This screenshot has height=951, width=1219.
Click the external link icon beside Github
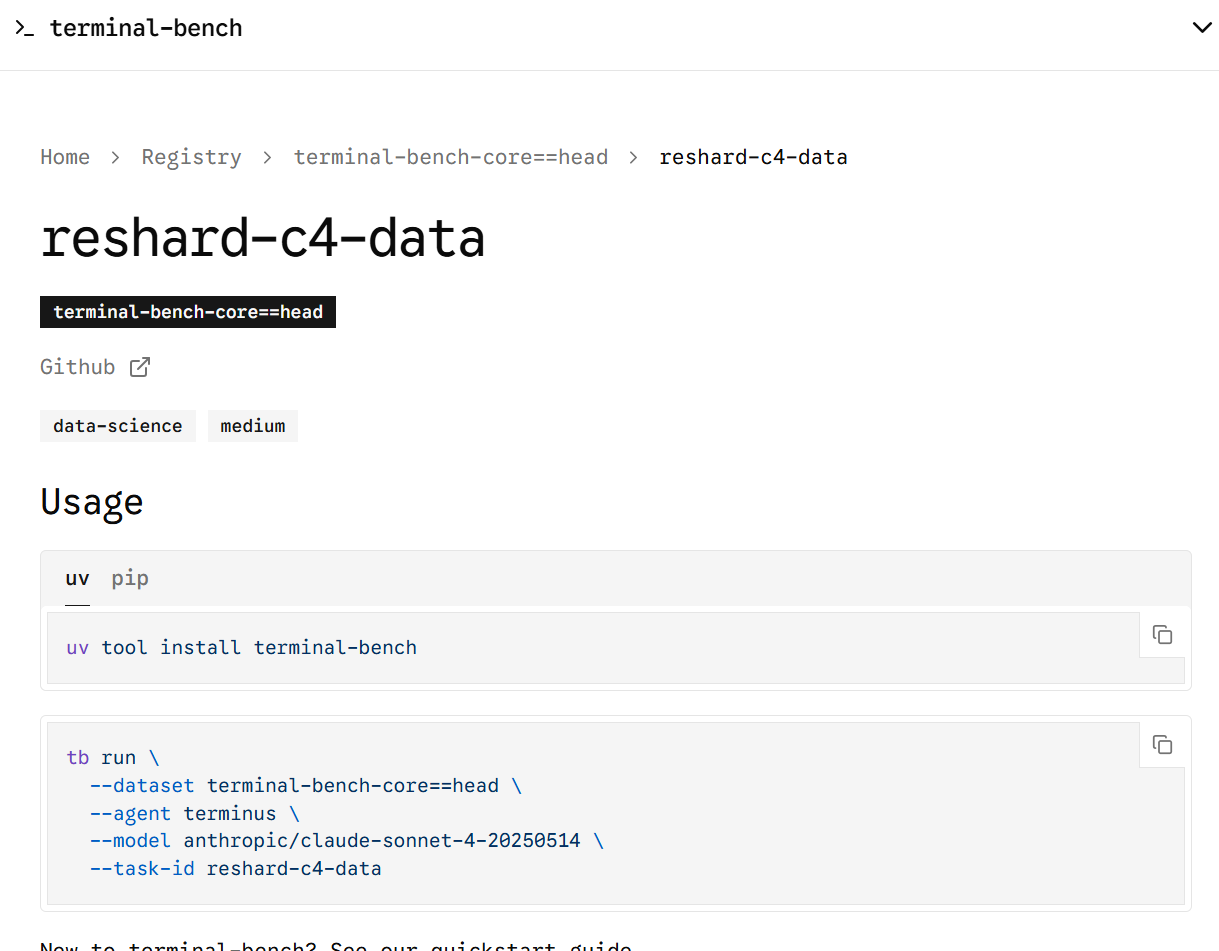coord(140,367)
